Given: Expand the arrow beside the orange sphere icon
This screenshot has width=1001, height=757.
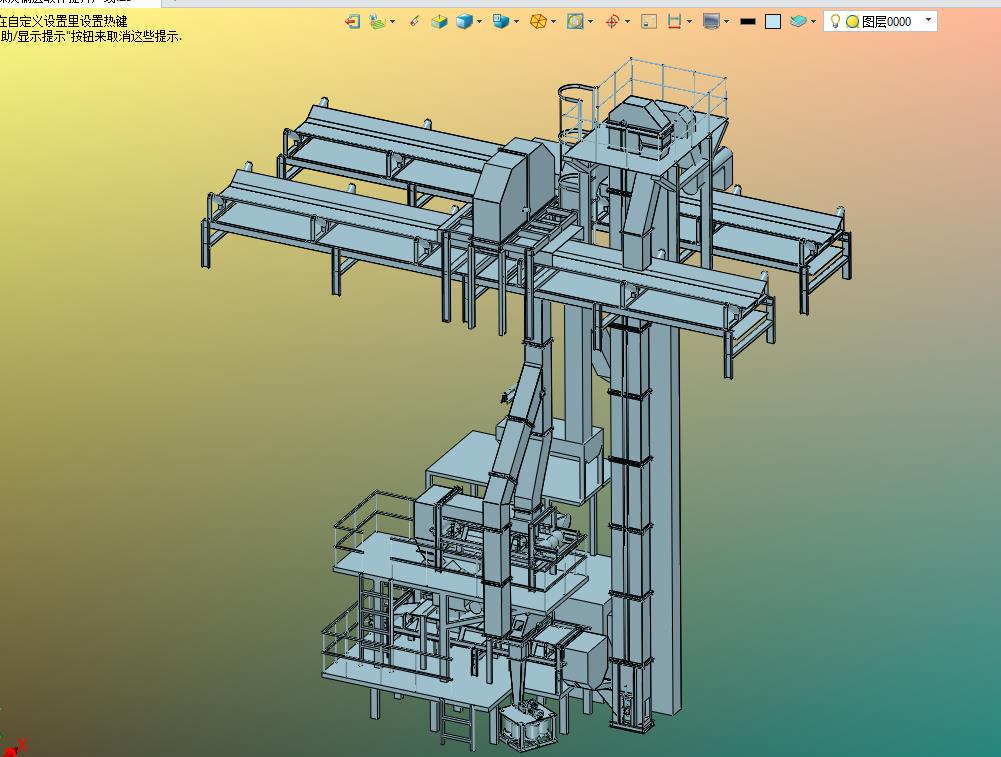Looking at the screenshot, I should [554, 21].
